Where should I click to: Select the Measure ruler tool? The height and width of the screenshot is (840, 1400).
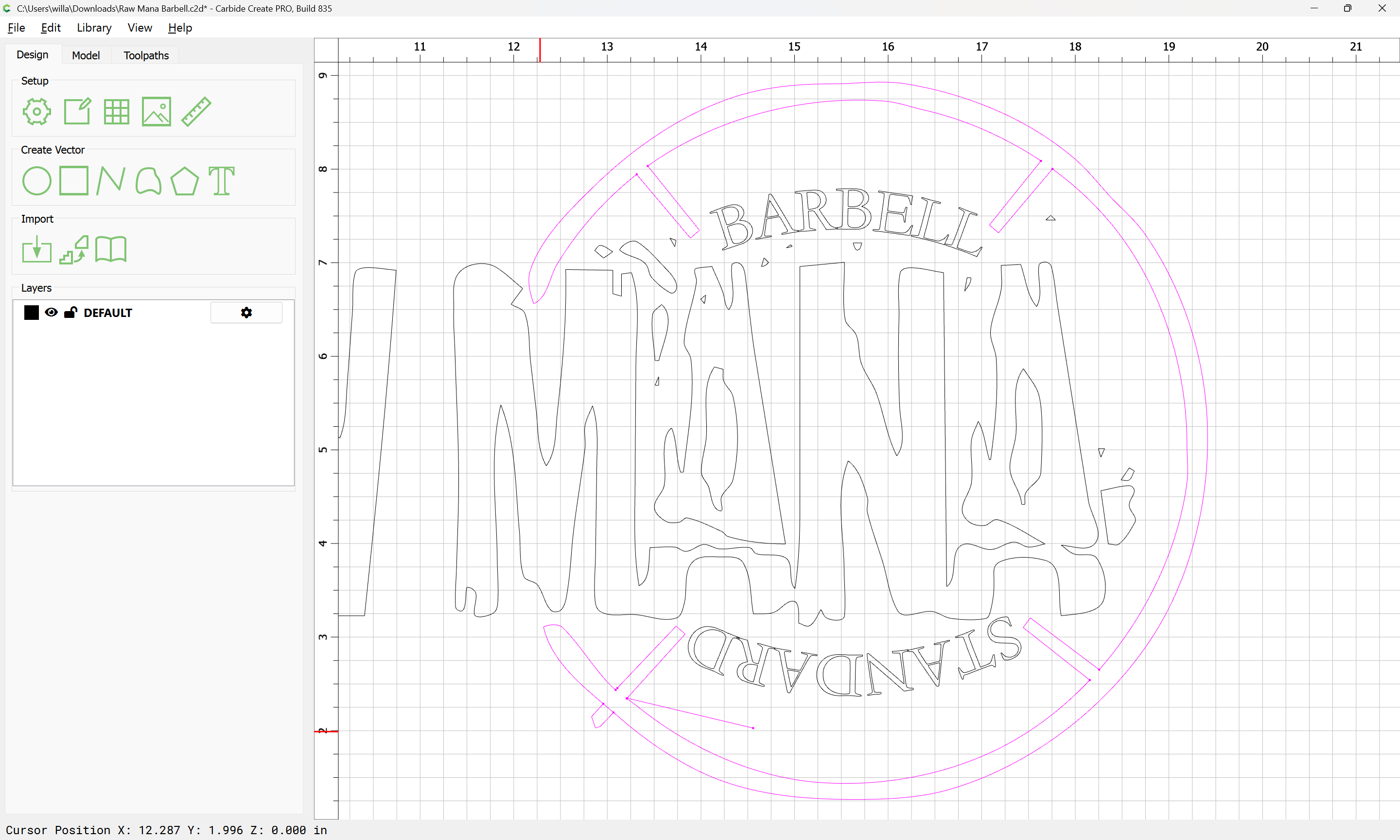[196, 111]
